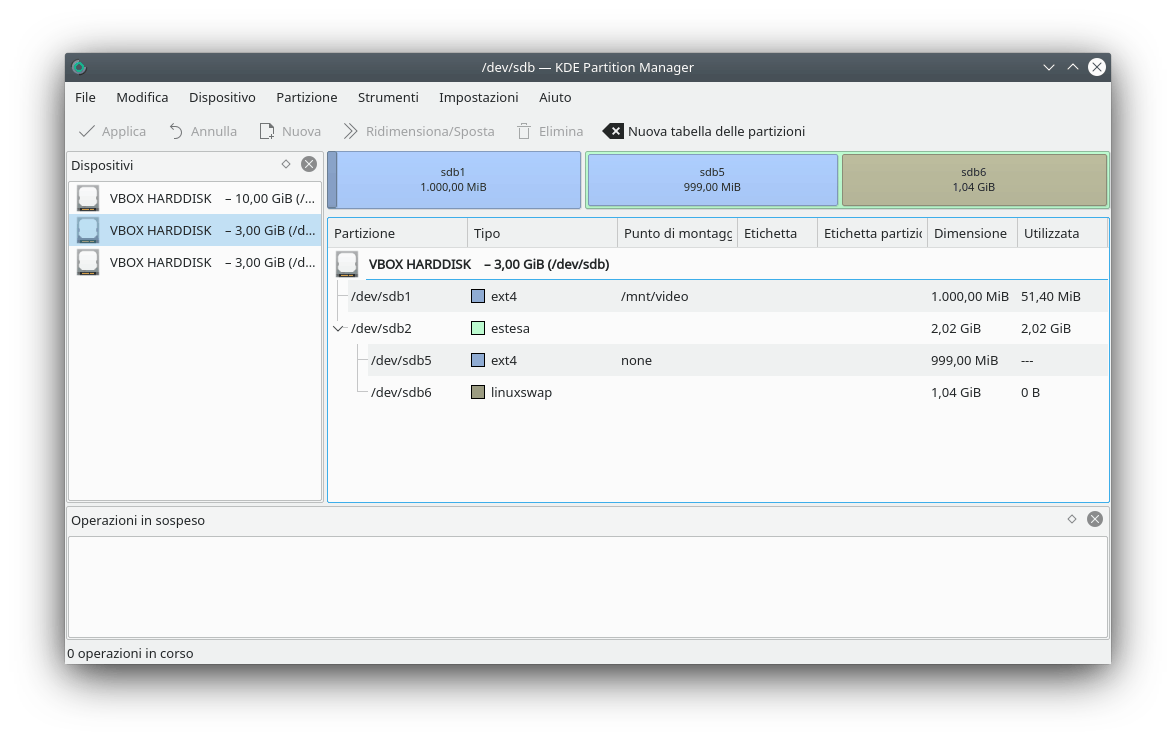The image size is (1176, 741).
Task: Open the File menu
Action: (86, 98)
